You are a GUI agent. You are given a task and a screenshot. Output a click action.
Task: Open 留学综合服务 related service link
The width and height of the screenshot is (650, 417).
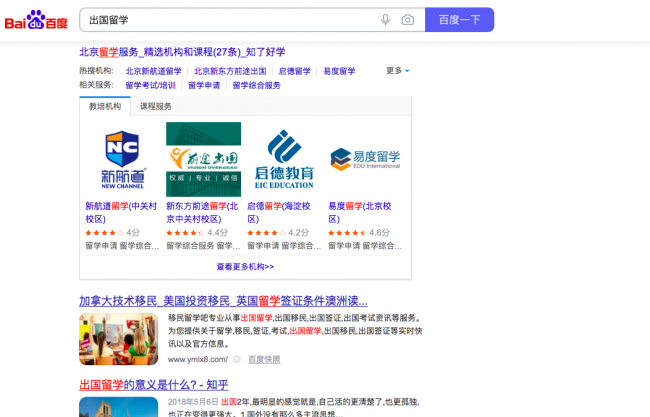pyautogui.click(x=256, y=85)
